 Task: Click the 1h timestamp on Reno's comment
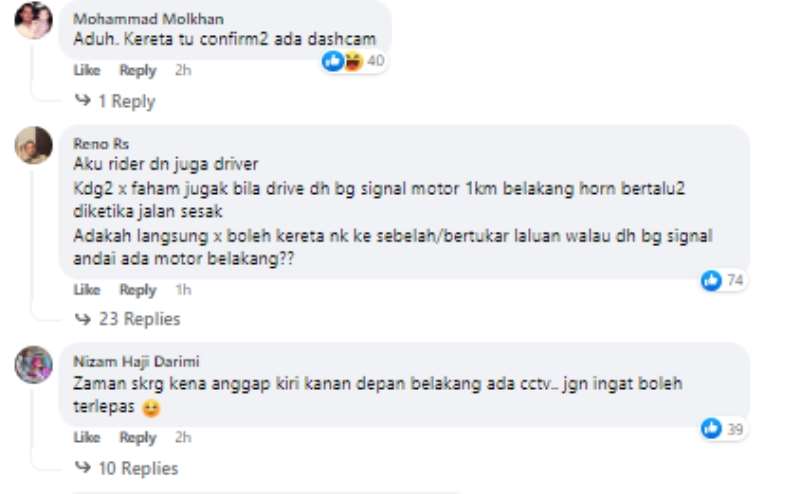(x=183, y=289)
